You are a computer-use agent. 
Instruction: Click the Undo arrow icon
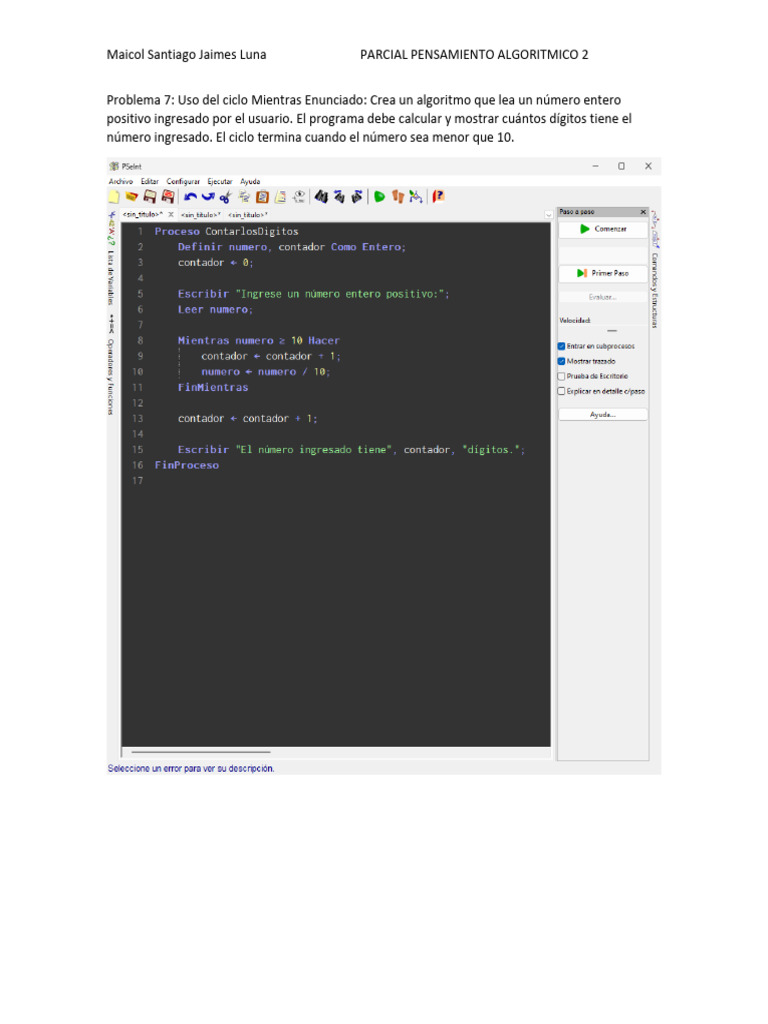click(x=190, y=197)
